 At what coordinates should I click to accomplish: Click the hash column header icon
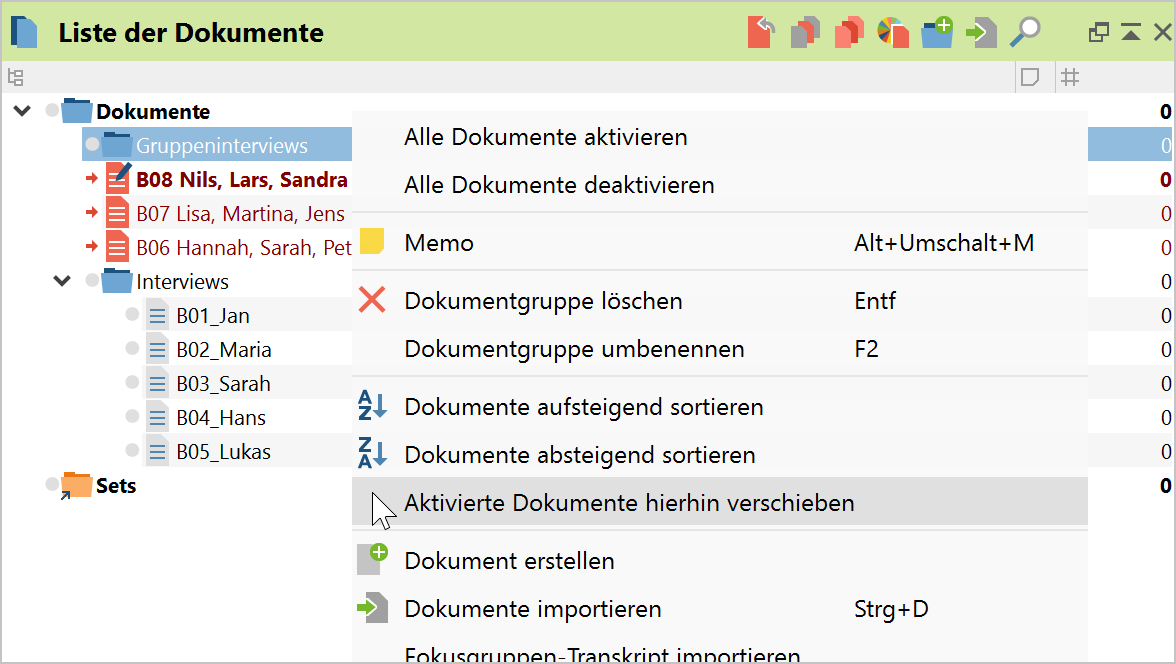(1070, 77)
